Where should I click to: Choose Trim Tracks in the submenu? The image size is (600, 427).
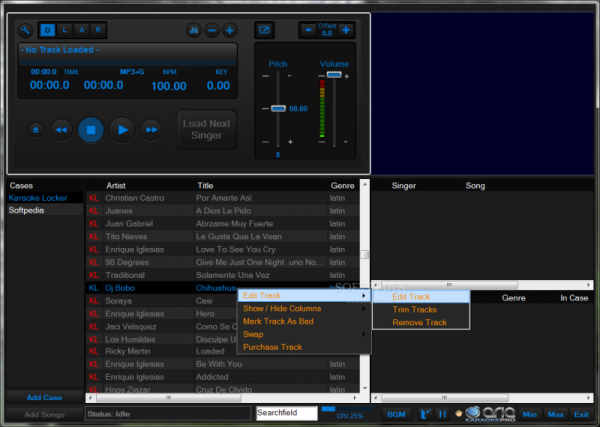pyautogui.click(x=421, y=310)
